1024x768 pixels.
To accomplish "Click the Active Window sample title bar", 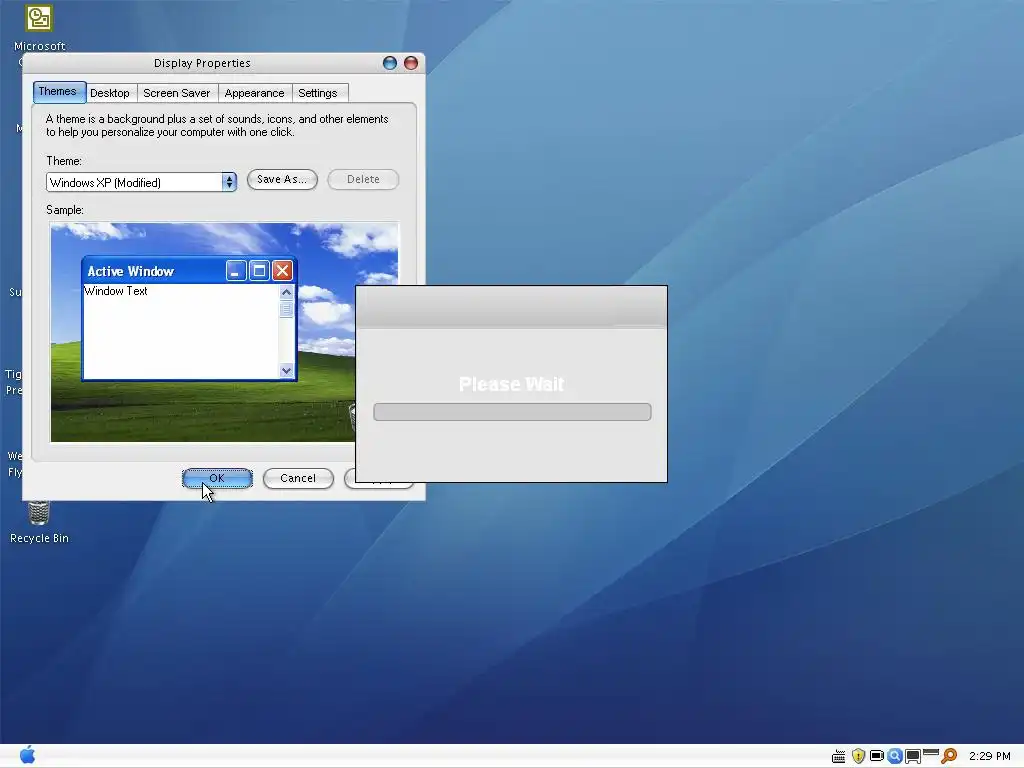I will point(189,270).
